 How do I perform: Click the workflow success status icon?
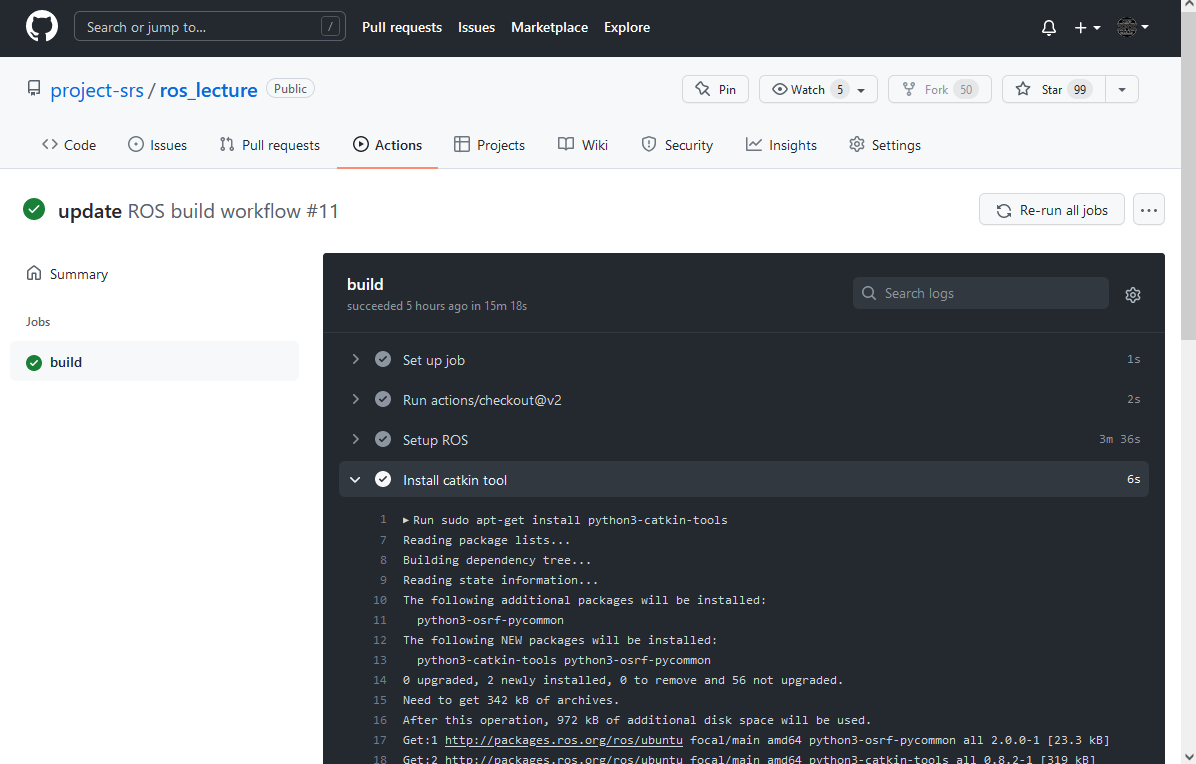pyautogui.click(x=34, y=209)
